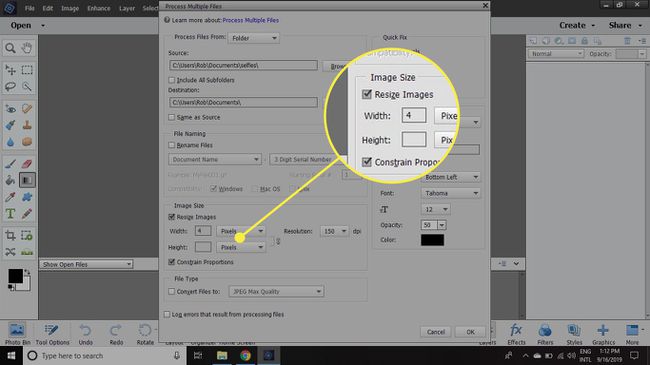The width and height of the screenshot is (650, 365).
Task: Enable Rename Files checkbox
Action: coord(172,145)
